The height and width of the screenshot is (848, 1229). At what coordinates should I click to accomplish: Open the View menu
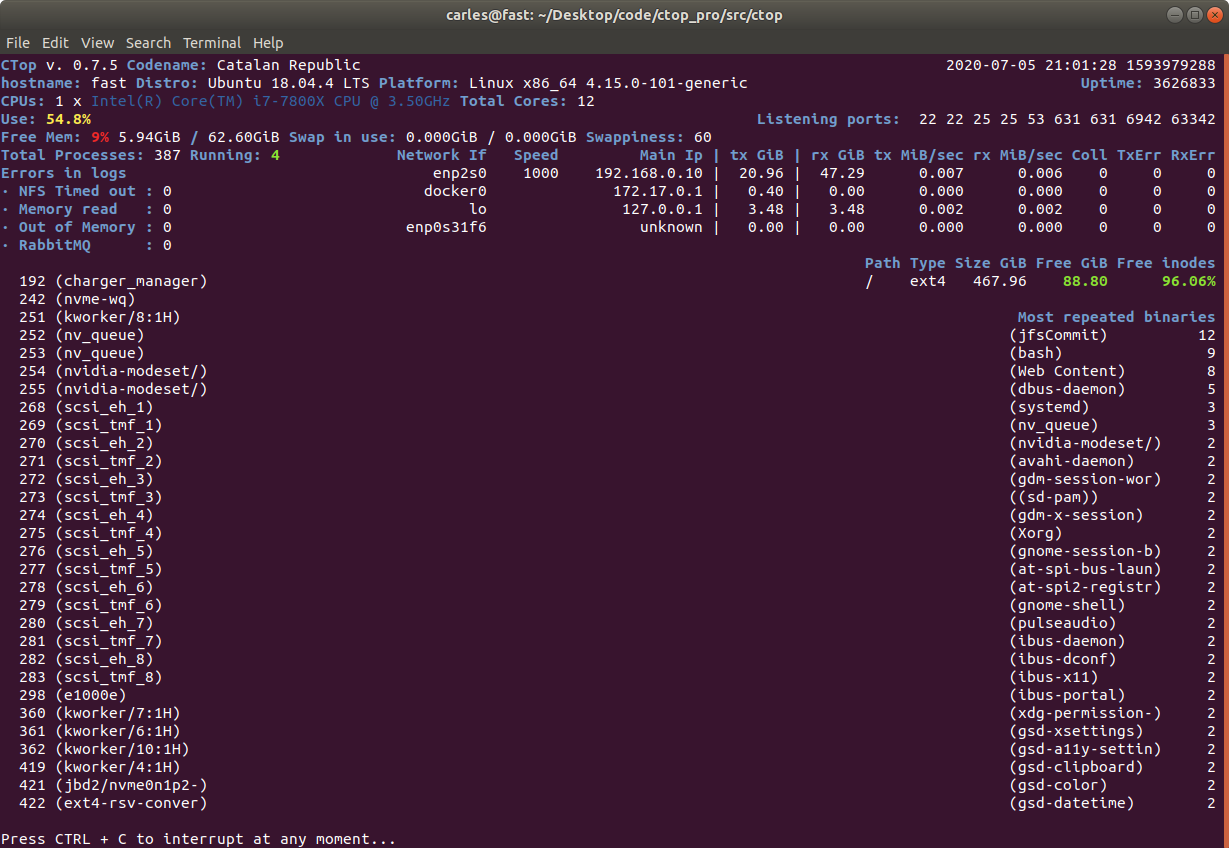coord(97,43)
